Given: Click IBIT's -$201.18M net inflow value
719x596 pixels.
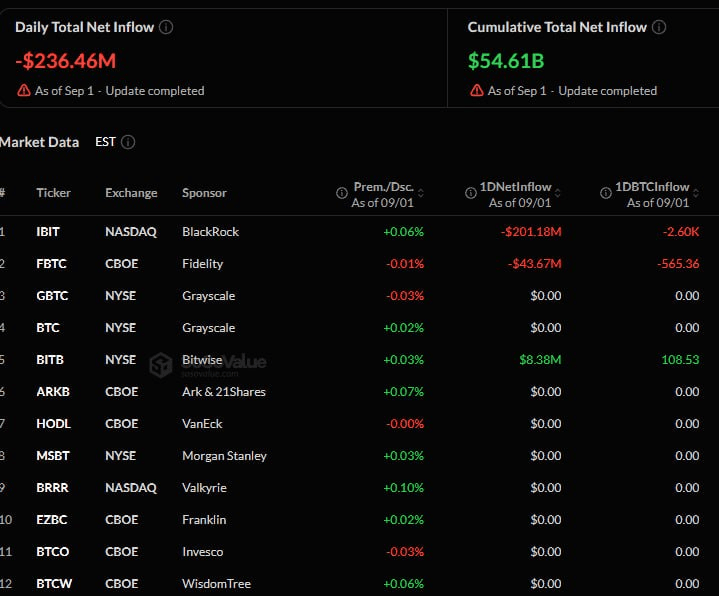Looking at the screenshot, I should pyautogui.click(x=531, y=232).
